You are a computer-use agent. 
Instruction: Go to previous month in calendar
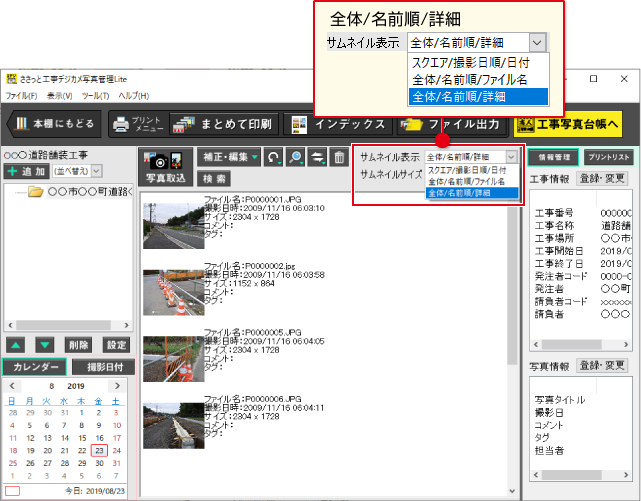11,385
